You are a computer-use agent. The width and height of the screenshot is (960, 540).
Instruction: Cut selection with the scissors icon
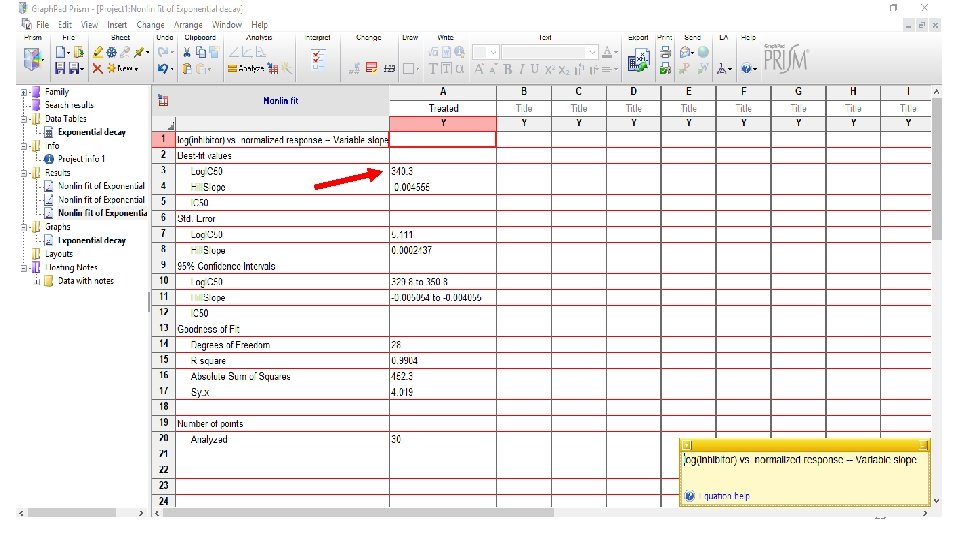pos(187,53)
